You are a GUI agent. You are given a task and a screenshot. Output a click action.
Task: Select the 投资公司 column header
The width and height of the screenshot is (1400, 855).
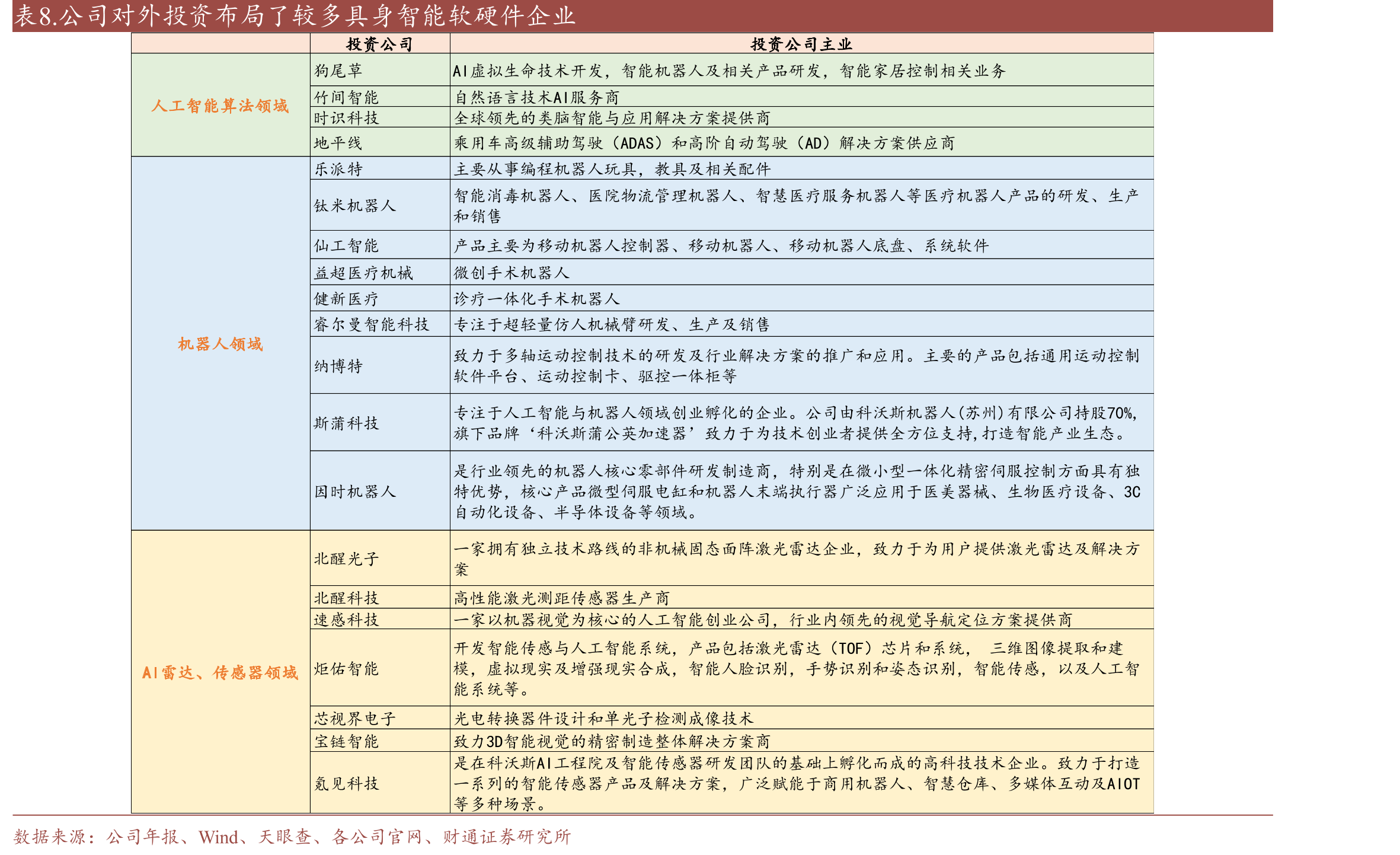click(x=380, y=44)
